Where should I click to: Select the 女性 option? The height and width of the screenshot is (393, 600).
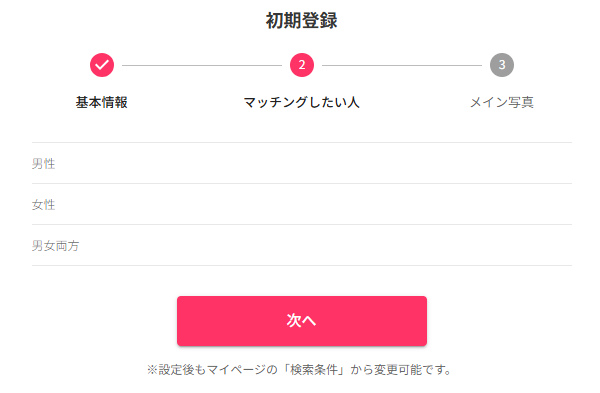(302, 204)
